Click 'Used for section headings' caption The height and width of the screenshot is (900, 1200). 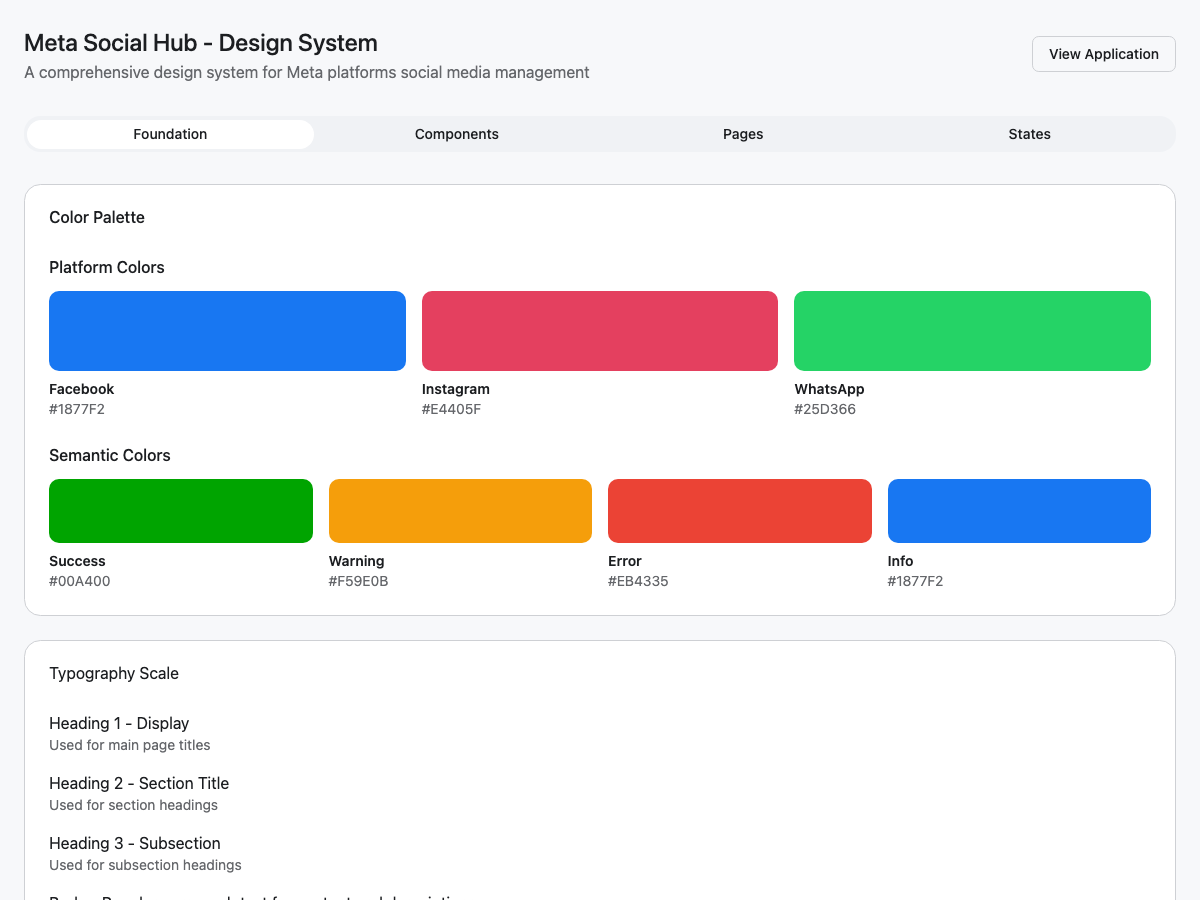(x=133, y=805)
